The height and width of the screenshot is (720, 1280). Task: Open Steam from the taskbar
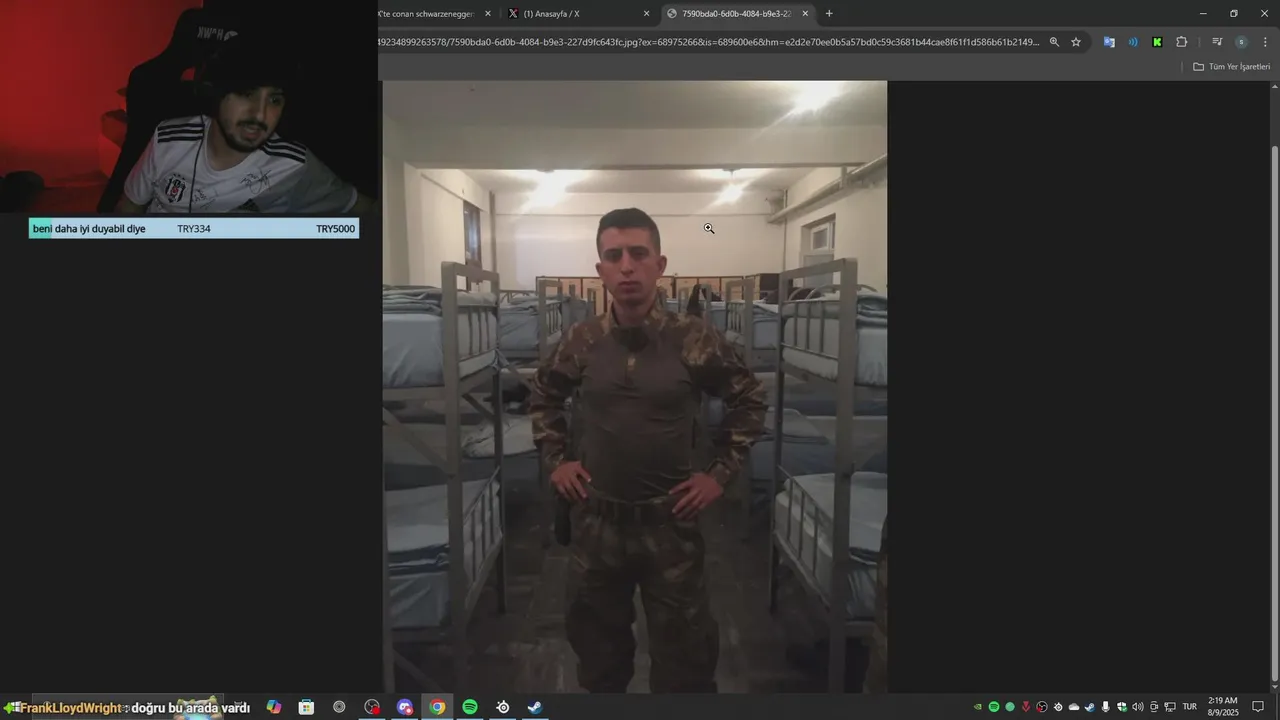535,707
